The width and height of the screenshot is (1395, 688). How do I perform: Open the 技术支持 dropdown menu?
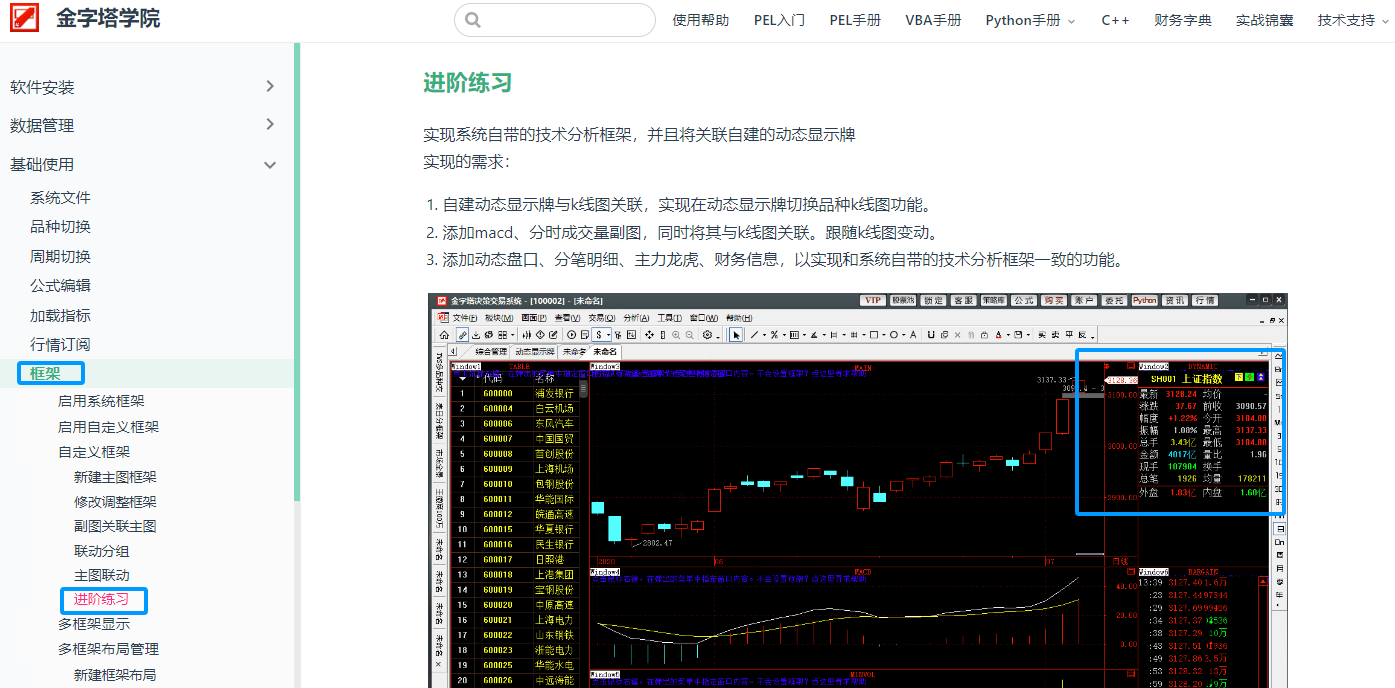click(x=1353, y=20)
